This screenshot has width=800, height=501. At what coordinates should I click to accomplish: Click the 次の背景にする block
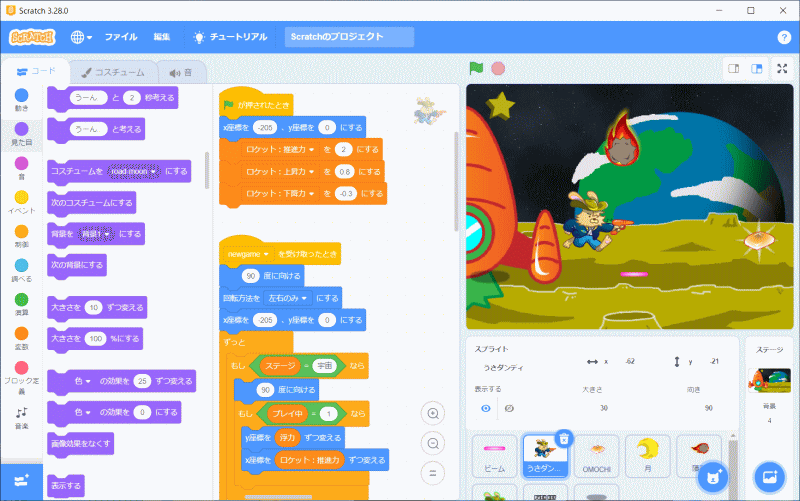pos(77,265)
